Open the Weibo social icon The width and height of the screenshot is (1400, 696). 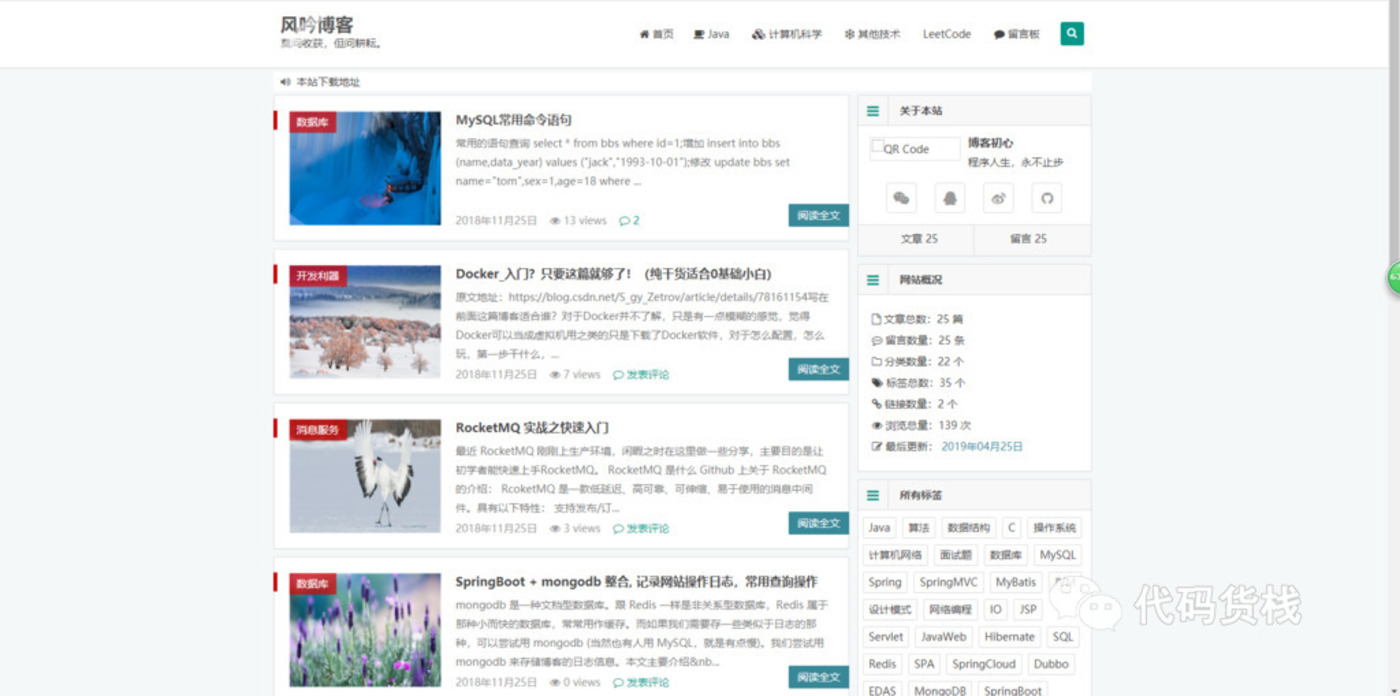(x=998, y=198)
